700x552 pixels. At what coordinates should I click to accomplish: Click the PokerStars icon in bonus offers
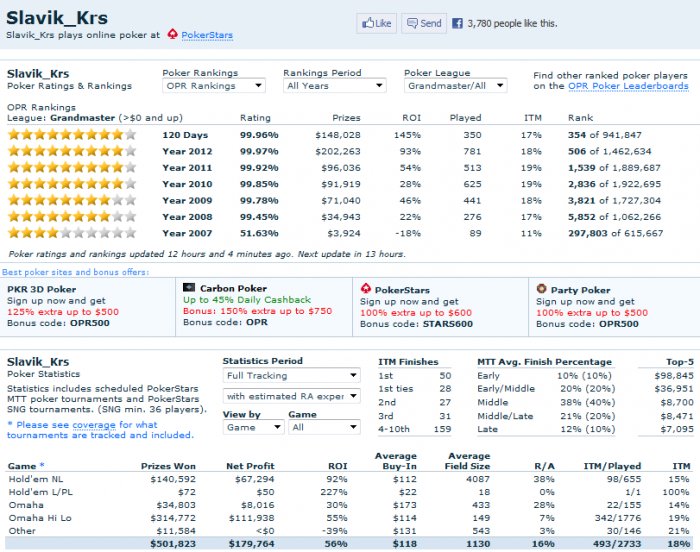(x=366, y=289)
